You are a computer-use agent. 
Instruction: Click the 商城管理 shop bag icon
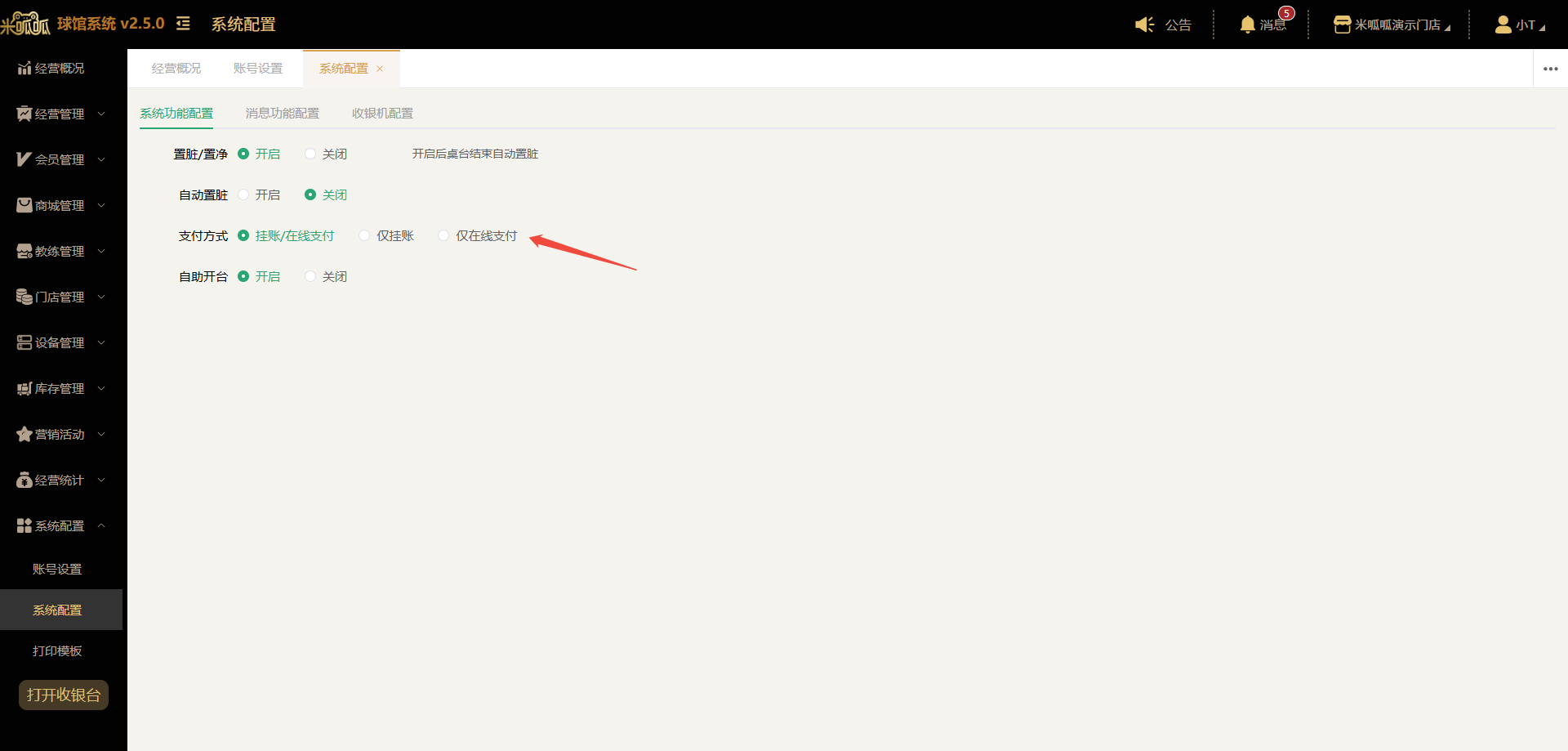(x=24, y=205)
